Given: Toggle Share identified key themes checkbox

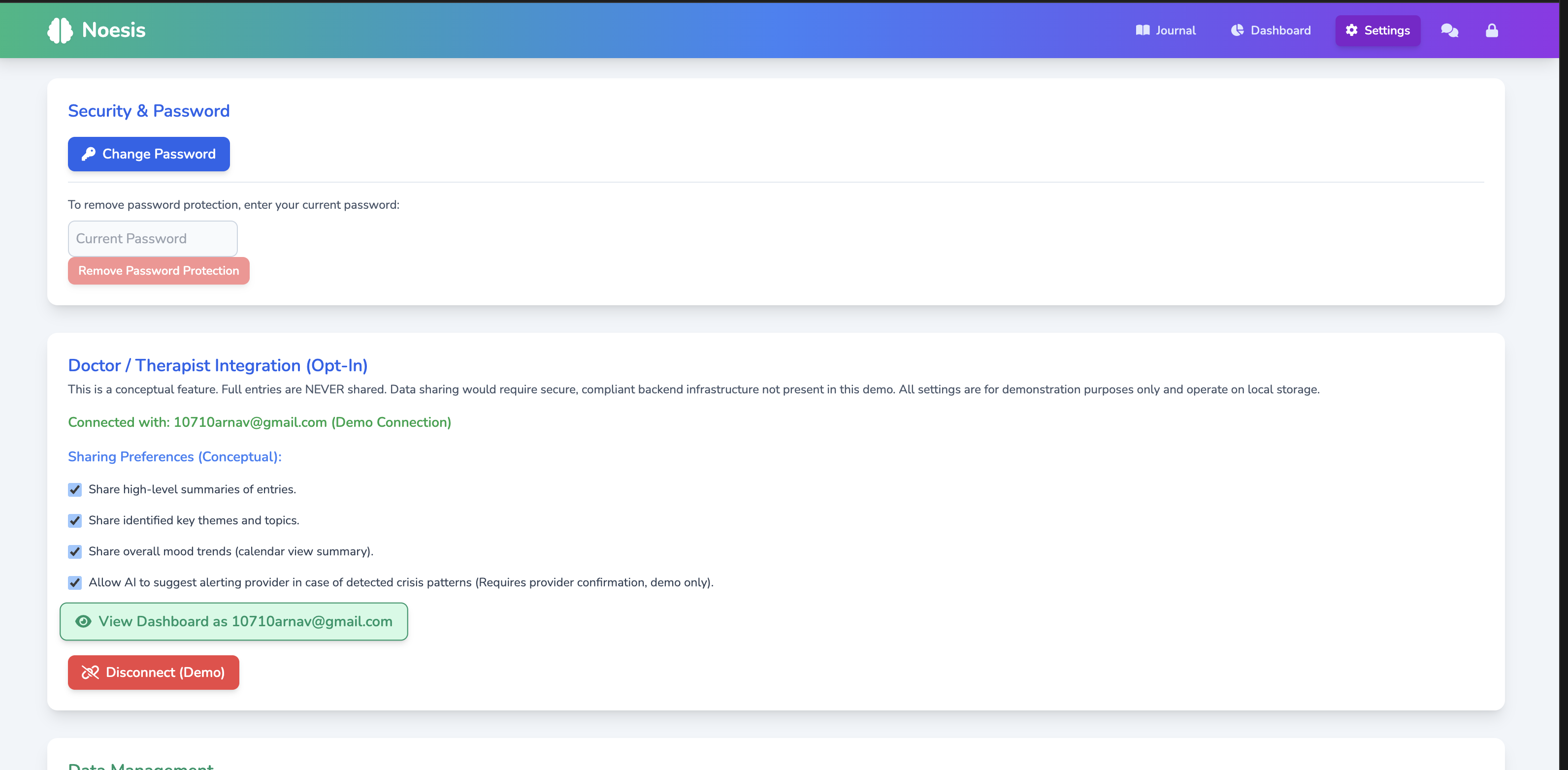Looking at the screenshot, I should (75, 520).
